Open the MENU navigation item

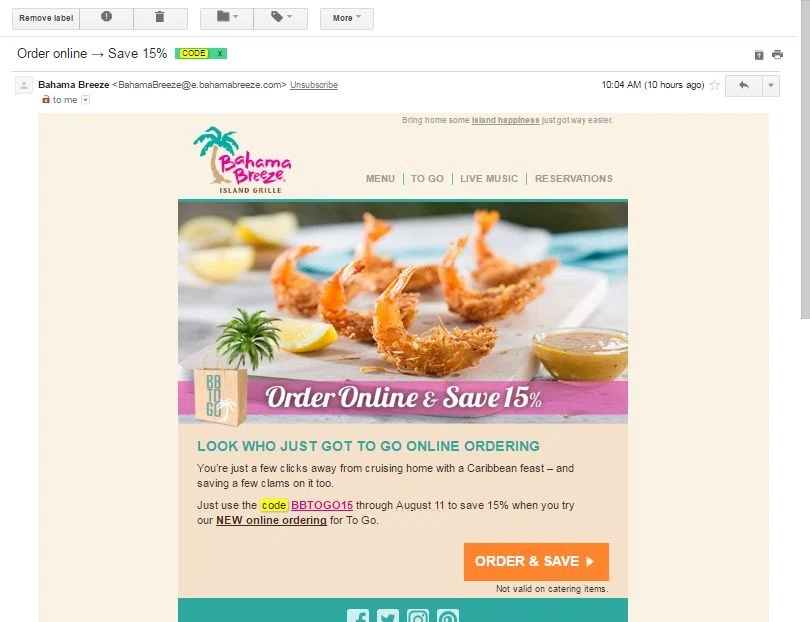[380, 178]
